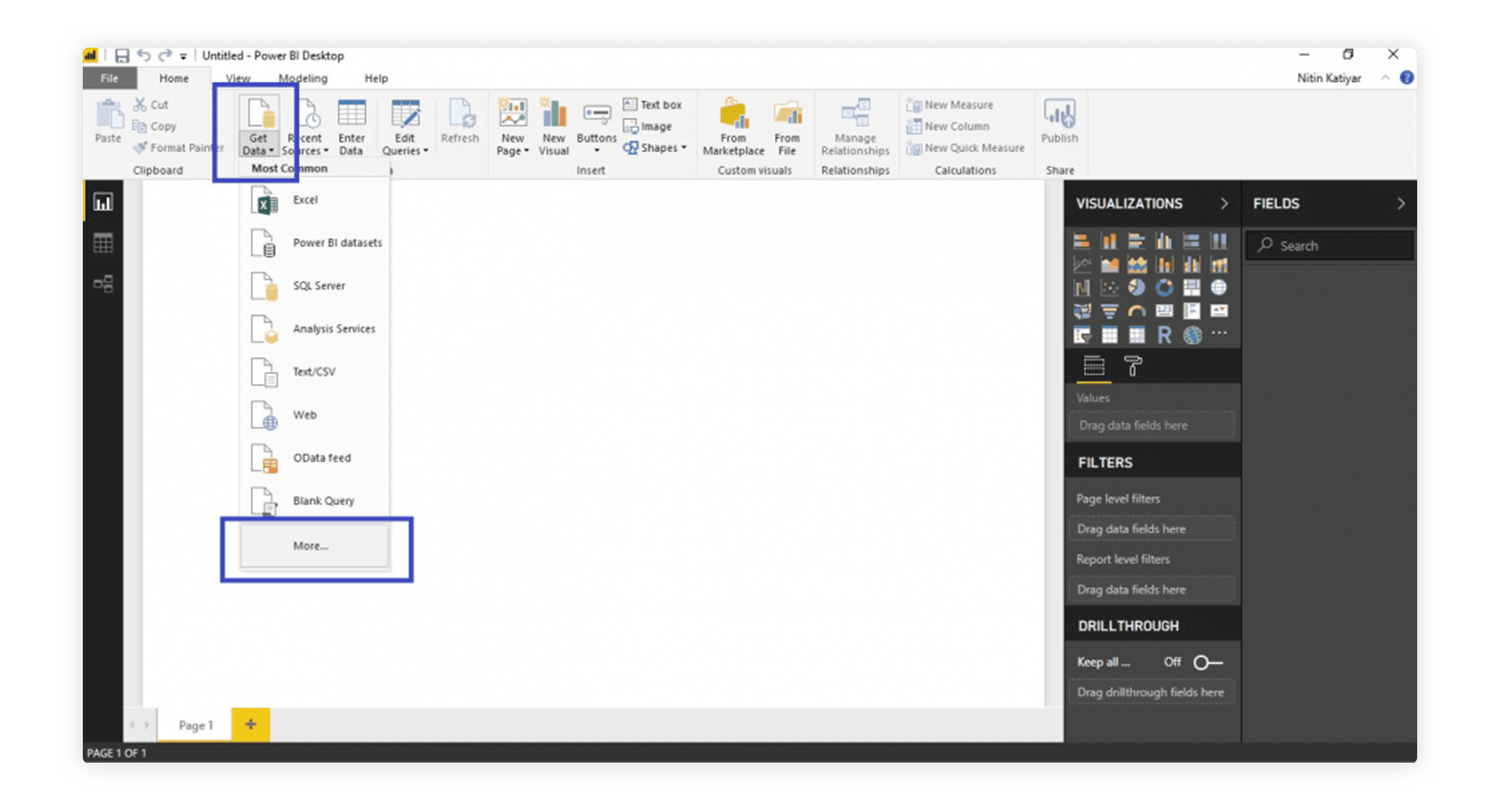1500x812 pixels.
Task: Open the Shapes dropdown
Action: (655, 148)
